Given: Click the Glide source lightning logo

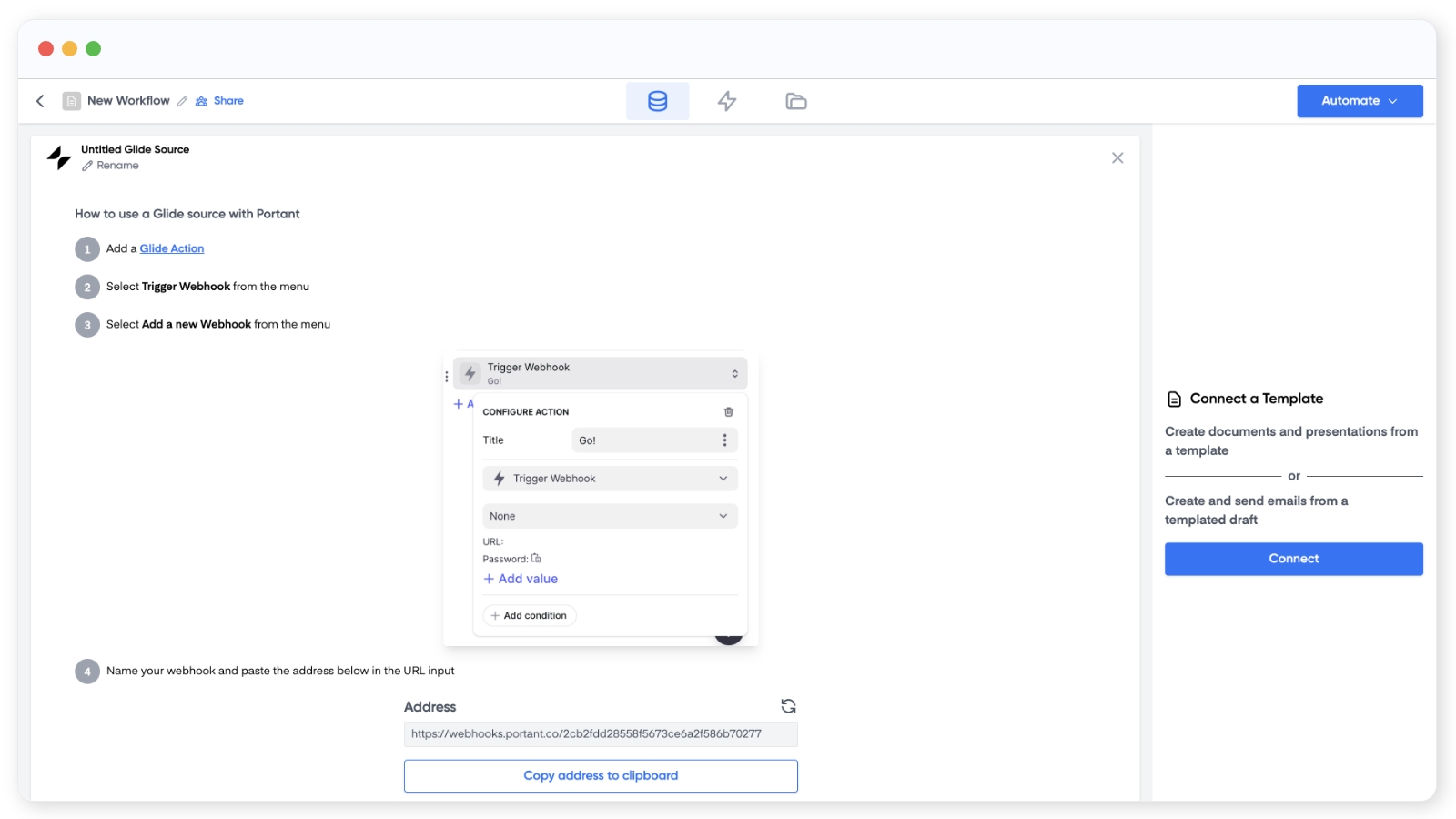Looking at the screenshot, I should pyautogui.click(x=59, y=157).
